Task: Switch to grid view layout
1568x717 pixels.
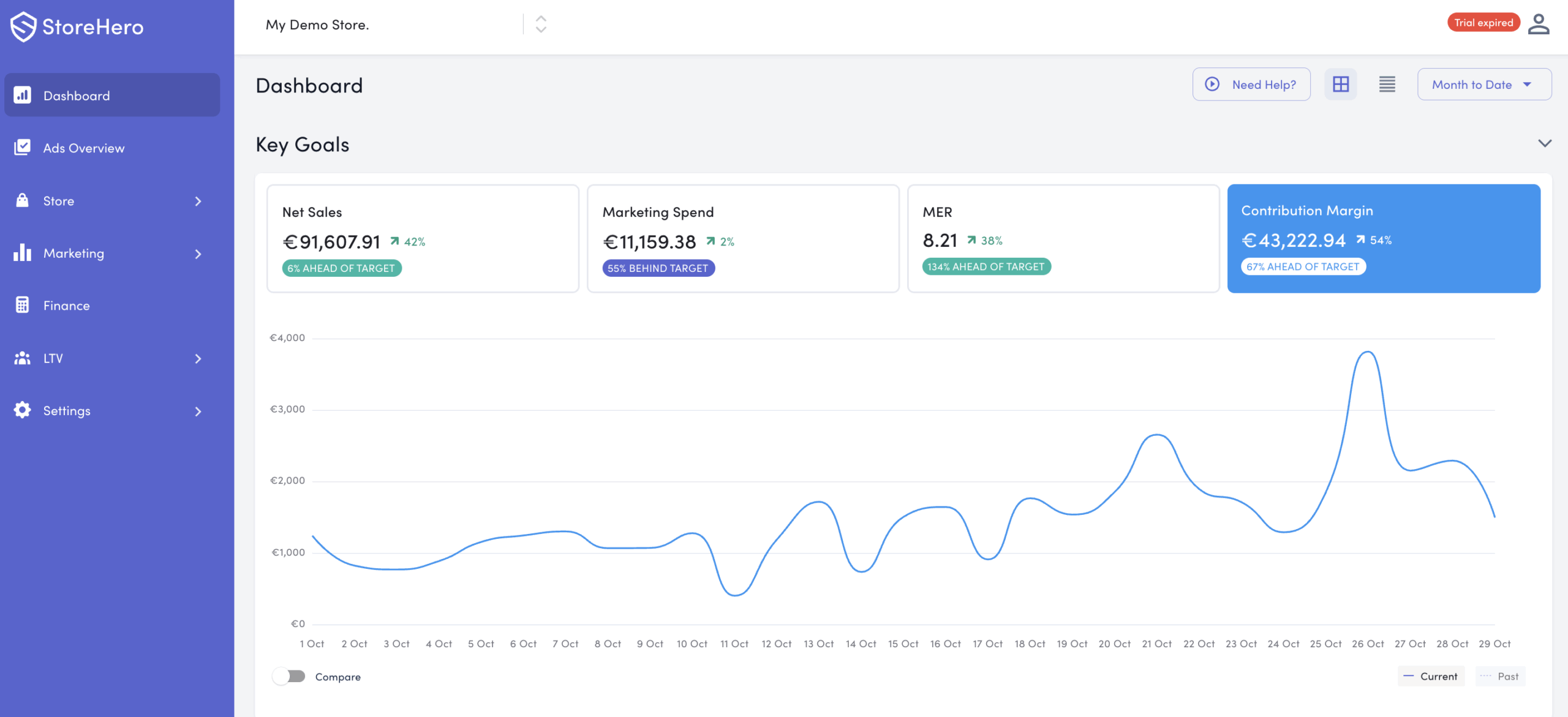Action: click(1341, 84)
